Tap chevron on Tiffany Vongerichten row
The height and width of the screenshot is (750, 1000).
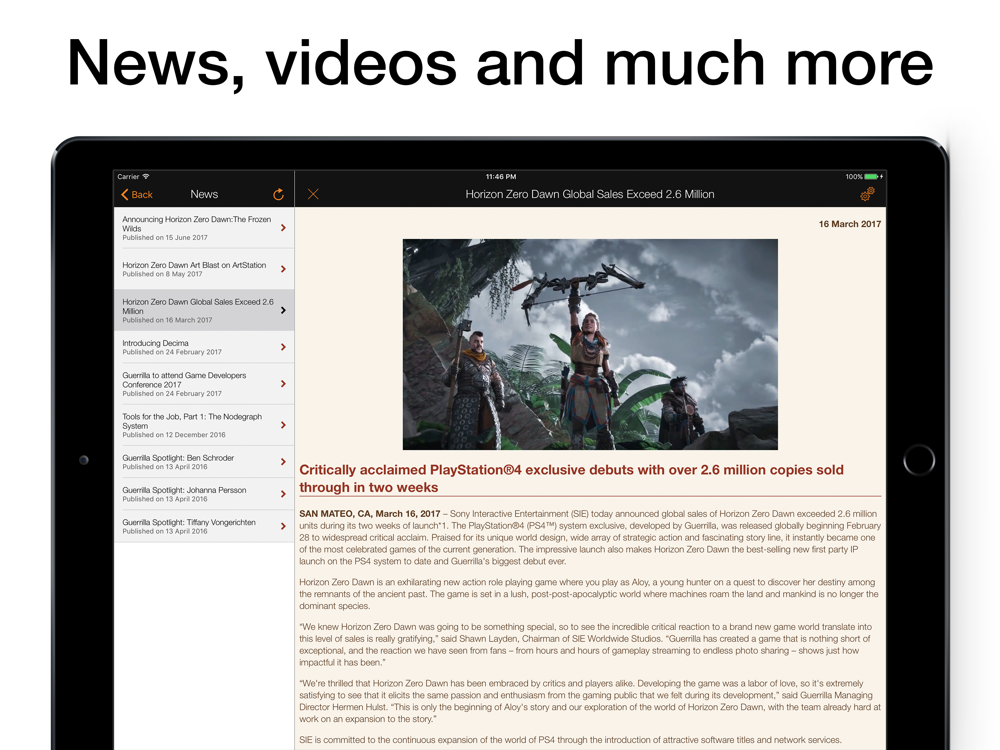coord(283,526)
